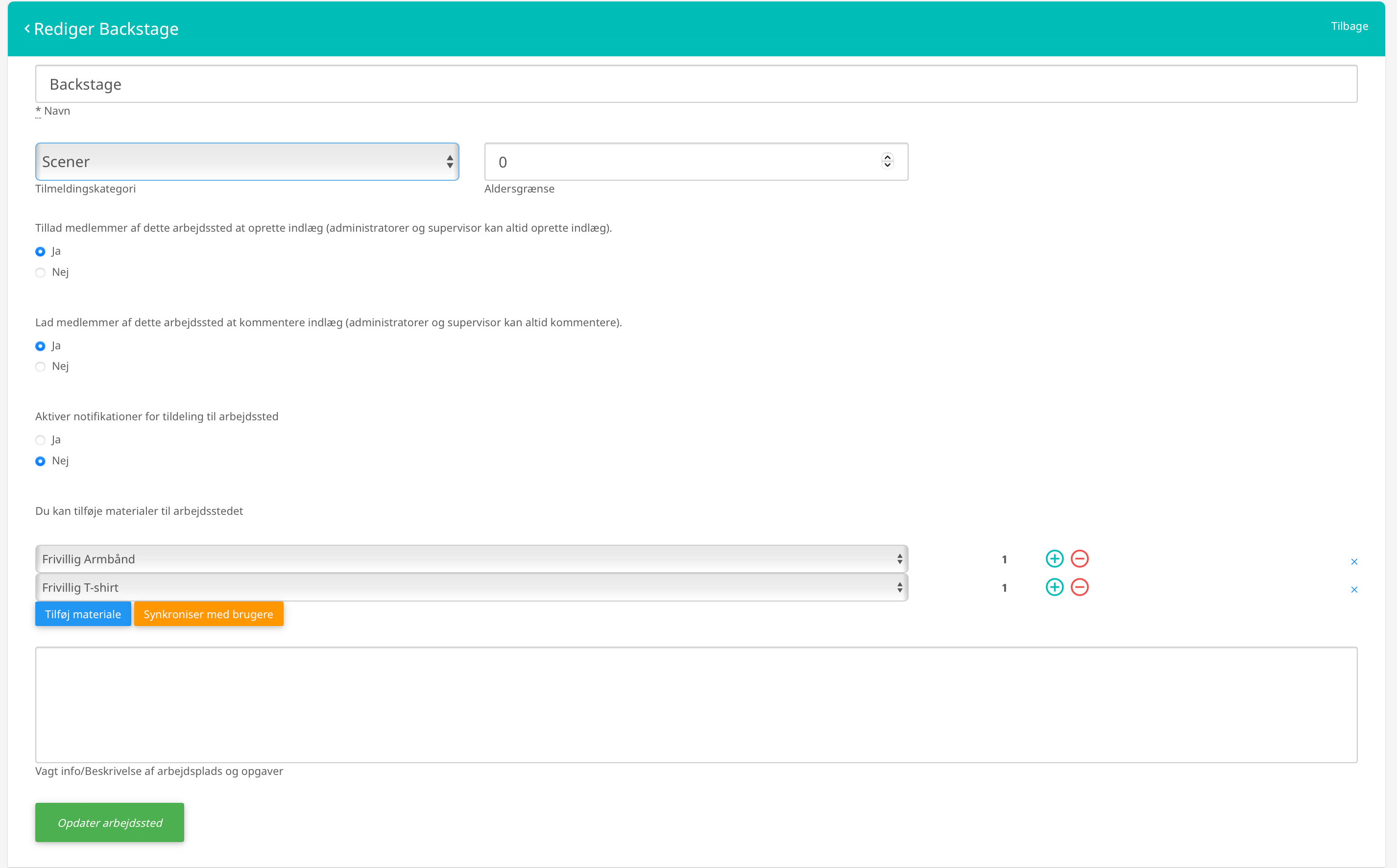Screen dimensions: 1397x868
Task: Increase quantity of Frivillig T-shirt with plus icon
Action: [1054, 587]
